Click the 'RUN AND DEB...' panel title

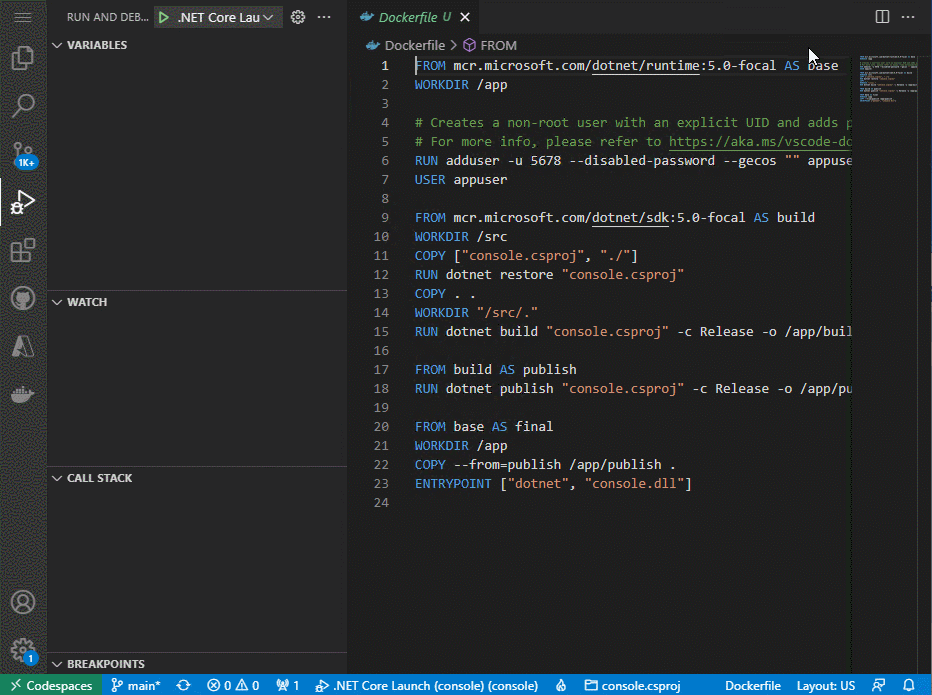[107, 17]
